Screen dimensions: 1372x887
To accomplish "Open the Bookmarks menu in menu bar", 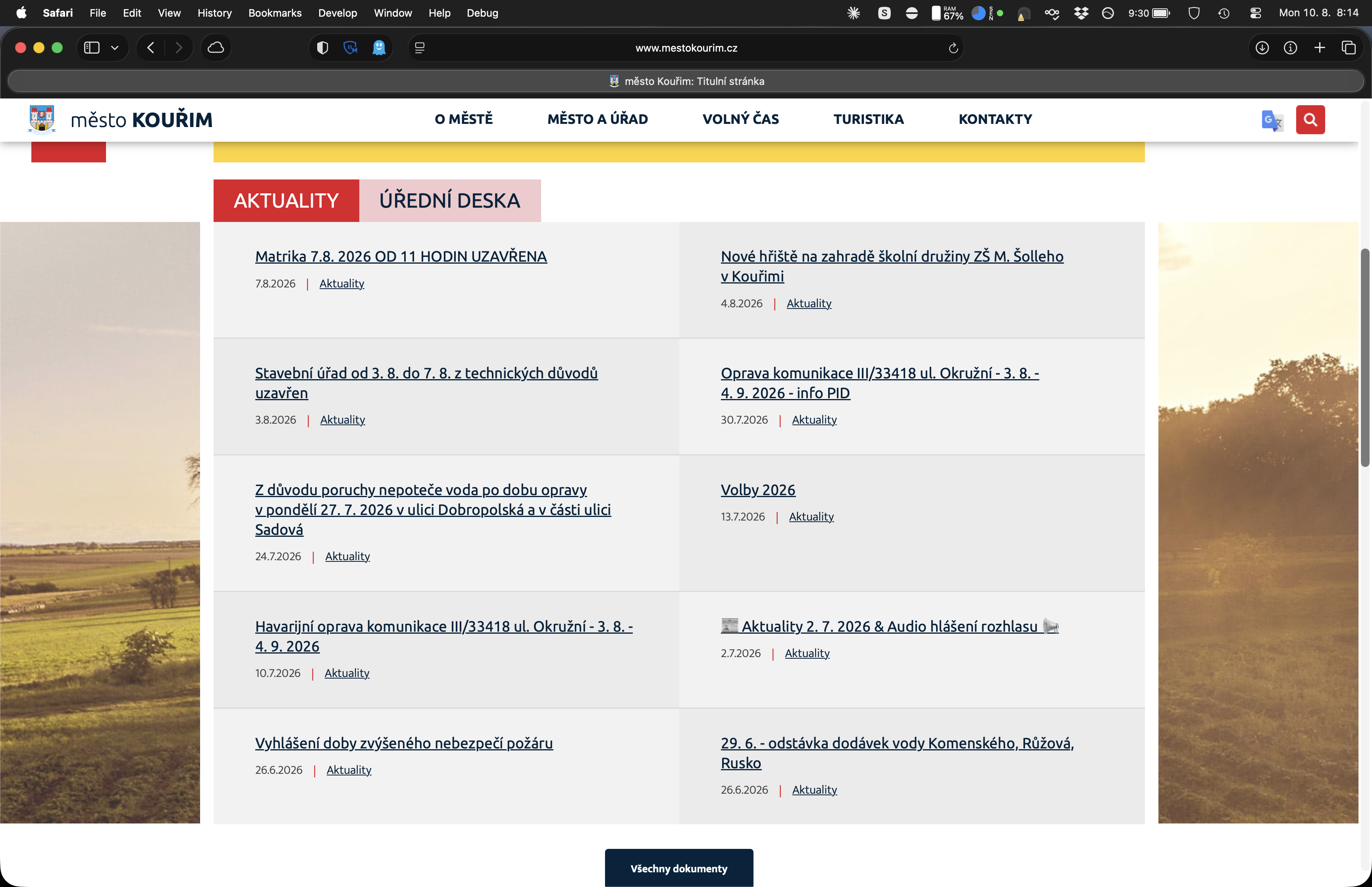I will (275, 13).
